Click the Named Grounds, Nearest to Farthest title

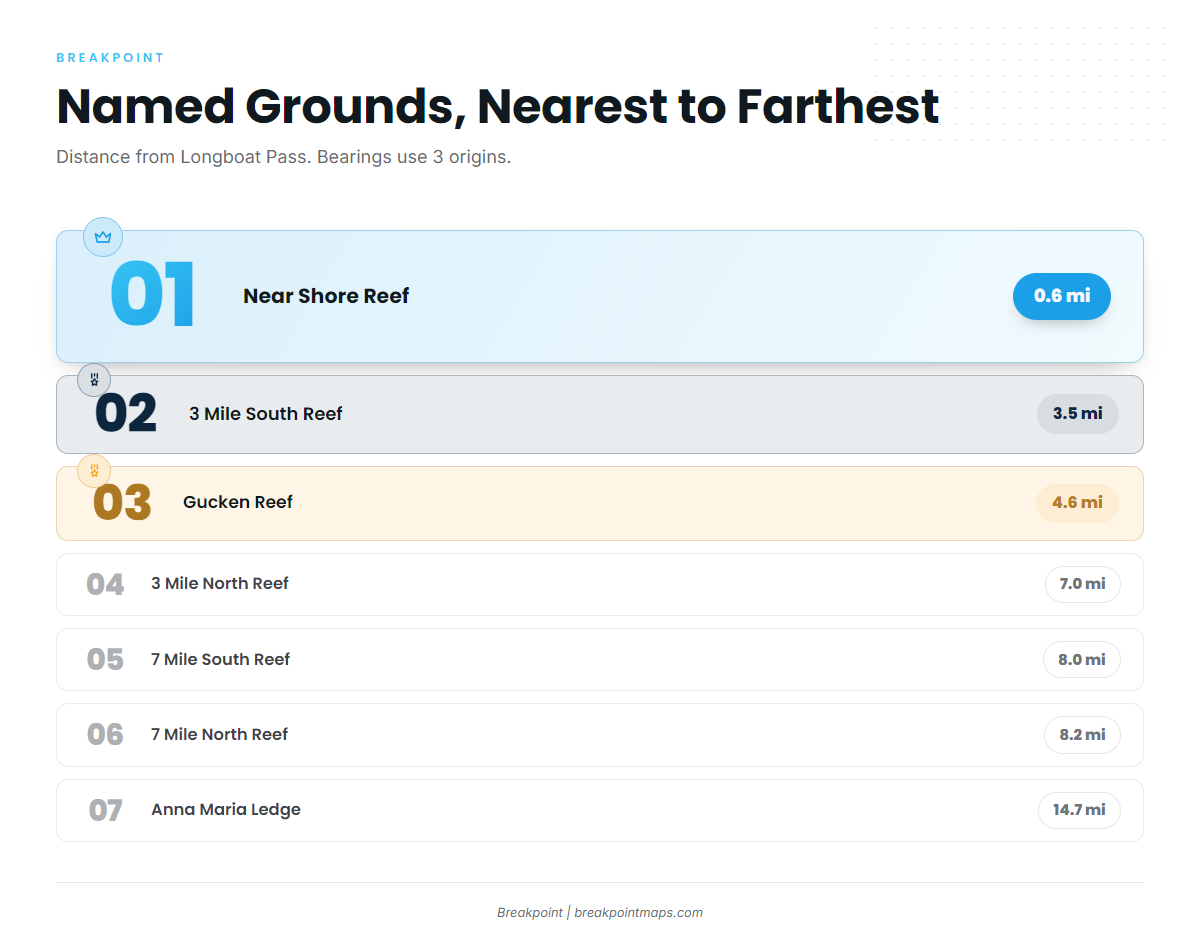click(498, 106)
